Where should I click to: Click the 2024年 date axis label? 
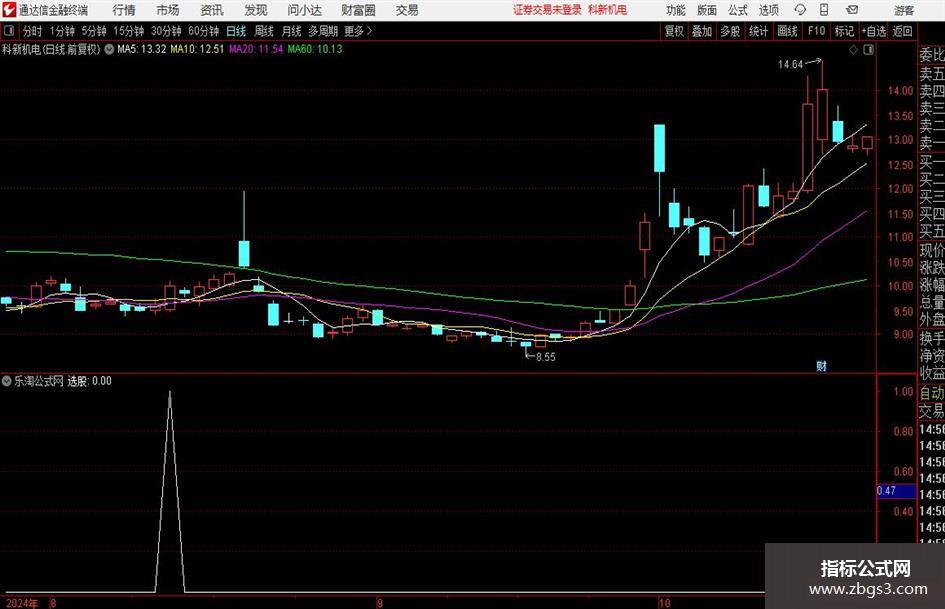click(x=22, y=603)
